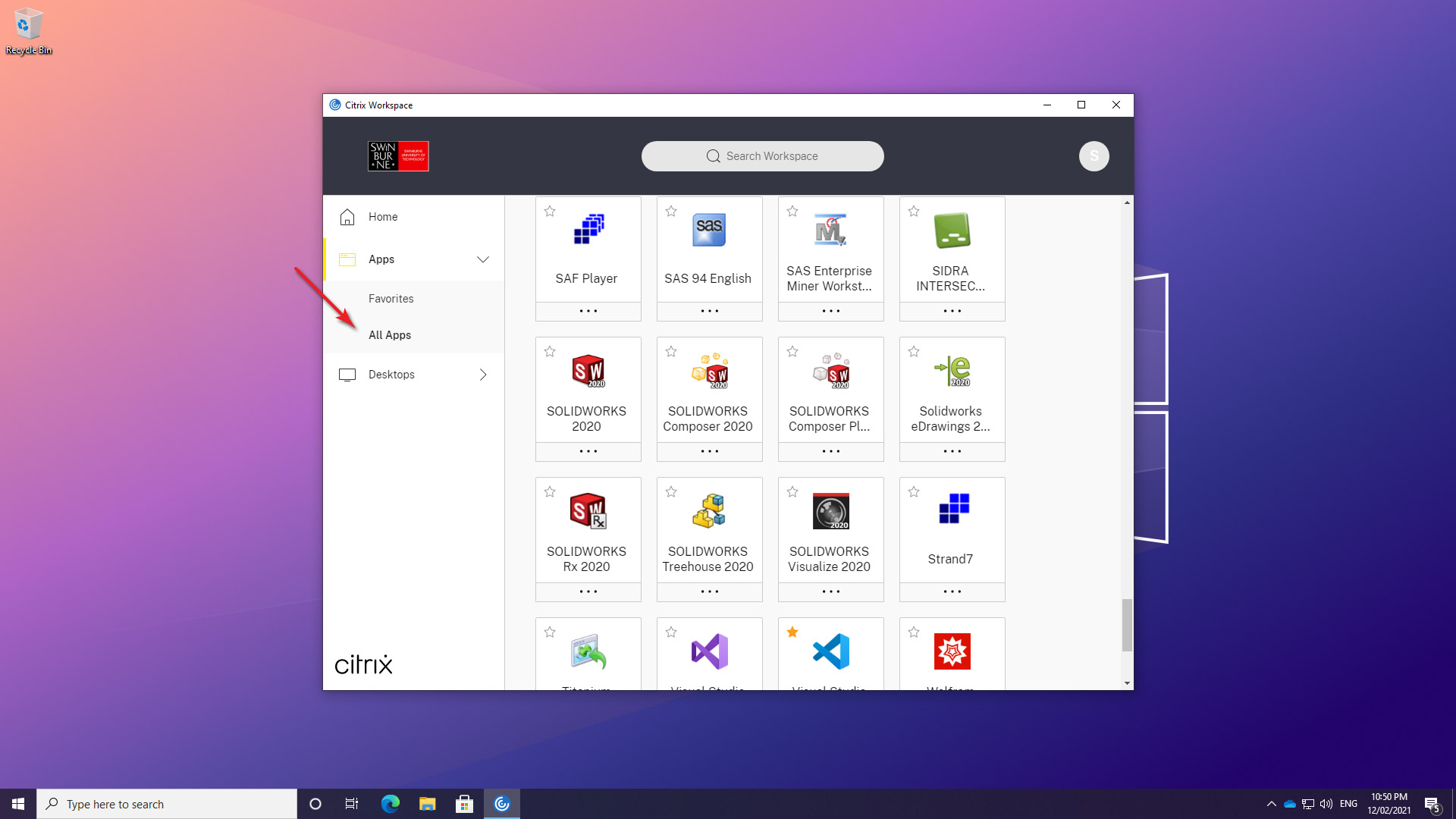Select All Apps in sidebar
The height and width of the screenshot is (819, 1456).
tap(390, 335)
